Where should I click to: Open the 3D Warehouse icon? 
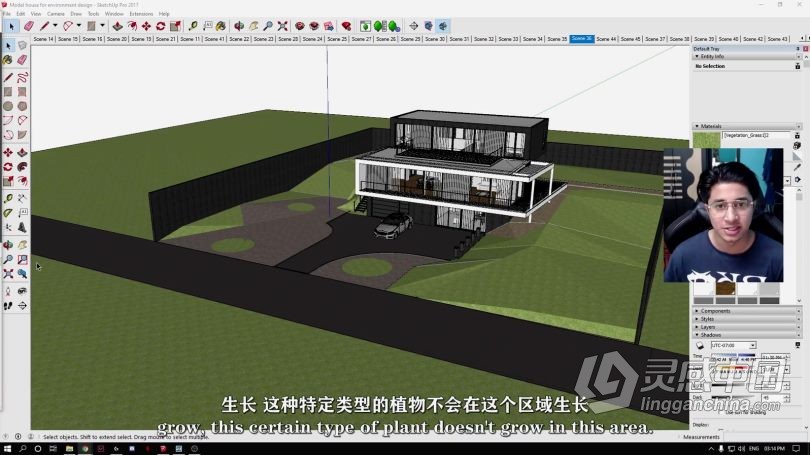tap(300, 26)
